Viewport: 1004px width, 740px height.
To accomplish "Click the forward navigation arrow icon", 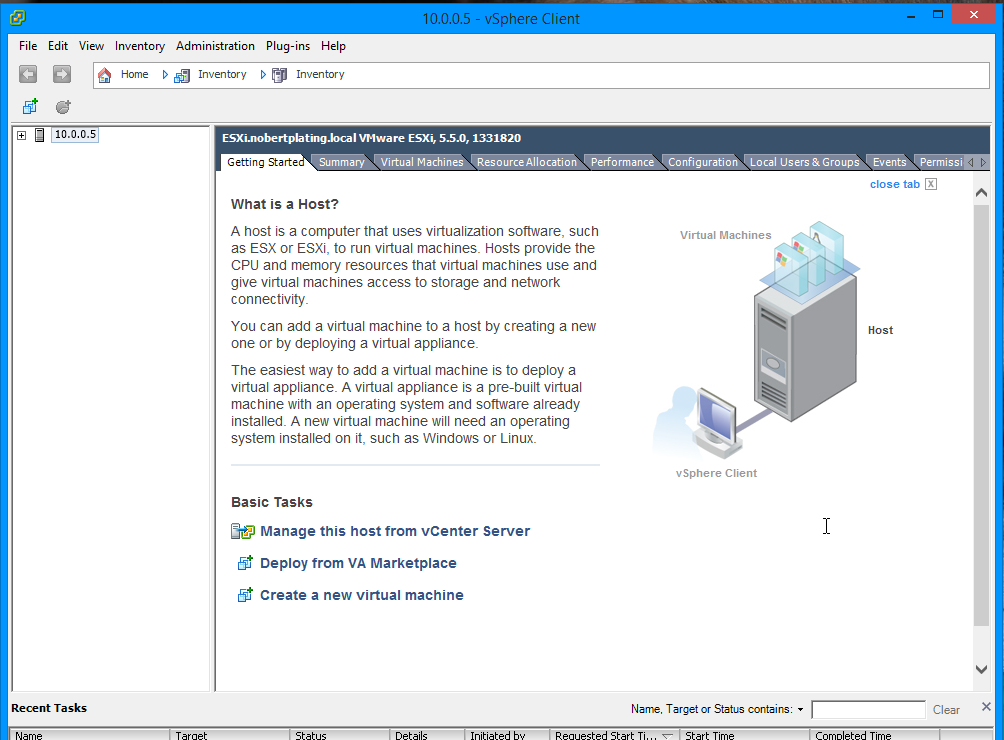I will tap(61, 73).
